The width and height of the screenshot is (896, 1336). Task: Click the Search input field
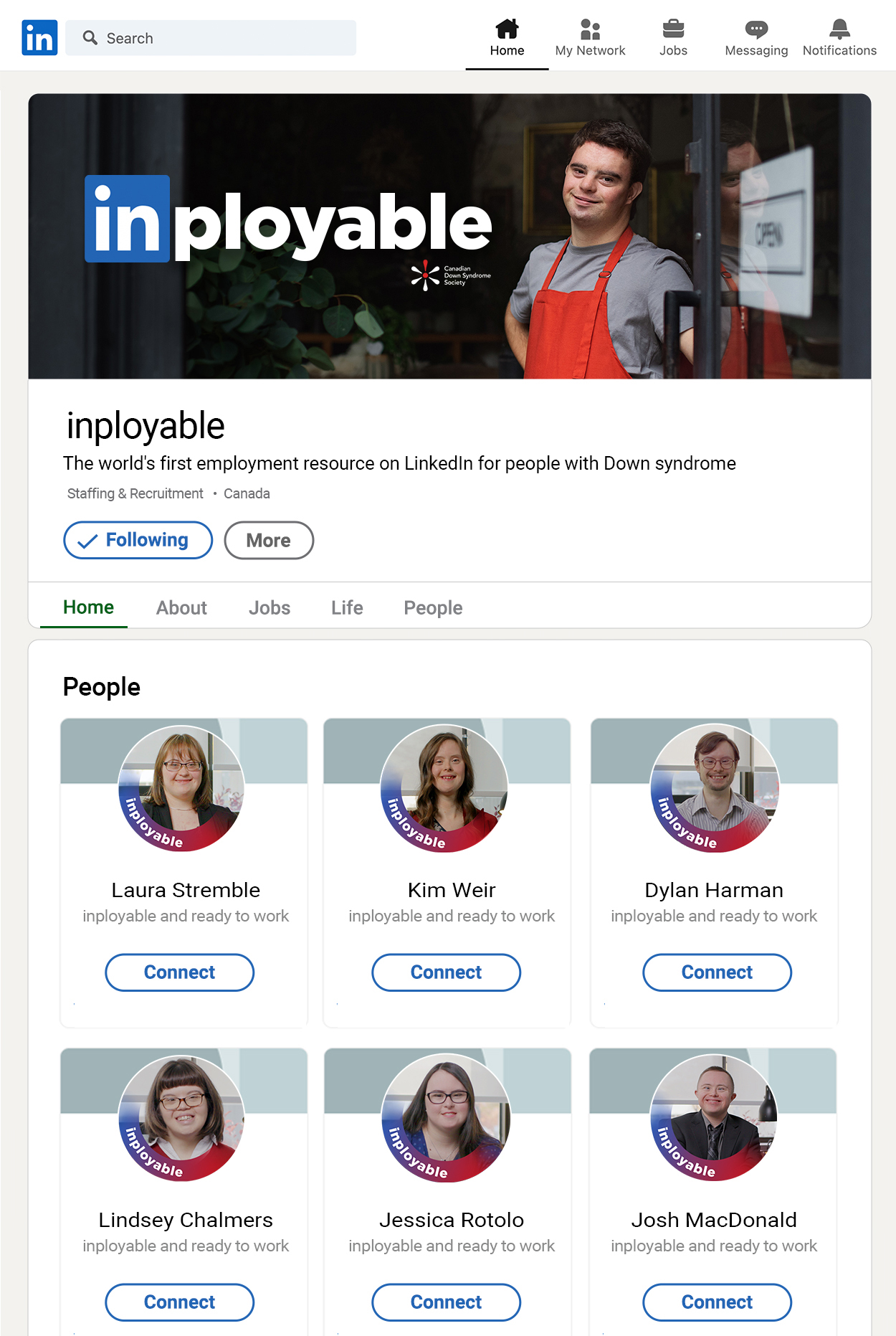[211, 38]
